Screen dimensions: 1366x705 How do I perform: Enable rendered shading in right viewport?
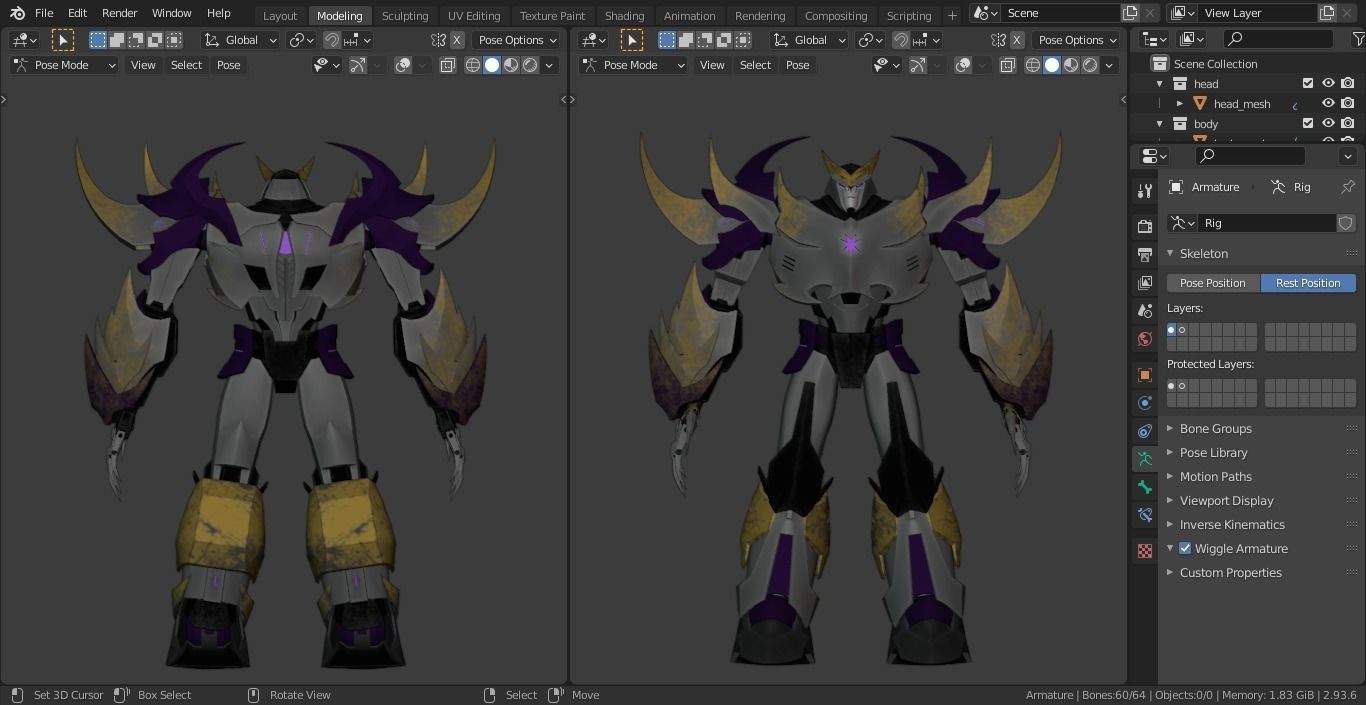tap(1090, 65)
